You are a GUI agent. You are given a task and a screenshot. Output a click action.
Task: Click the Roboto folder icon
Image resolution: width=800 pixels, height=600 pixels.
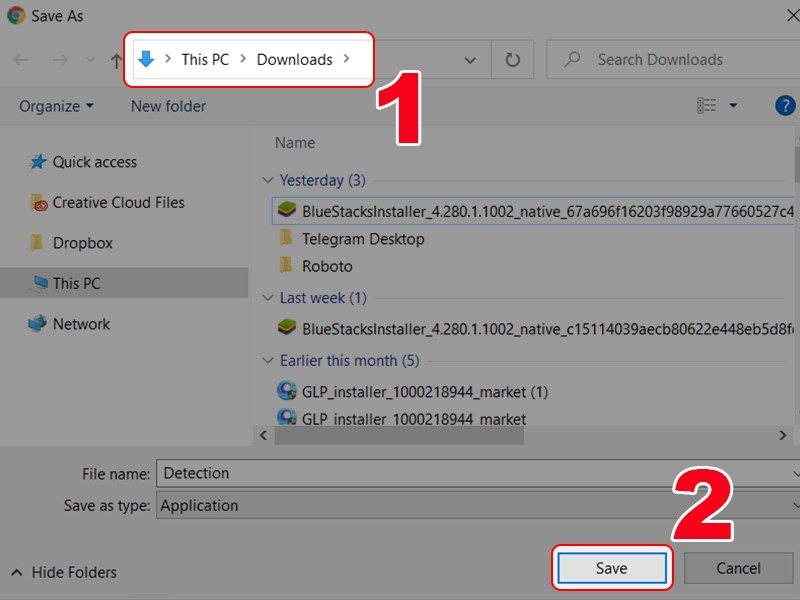[286, 265]
